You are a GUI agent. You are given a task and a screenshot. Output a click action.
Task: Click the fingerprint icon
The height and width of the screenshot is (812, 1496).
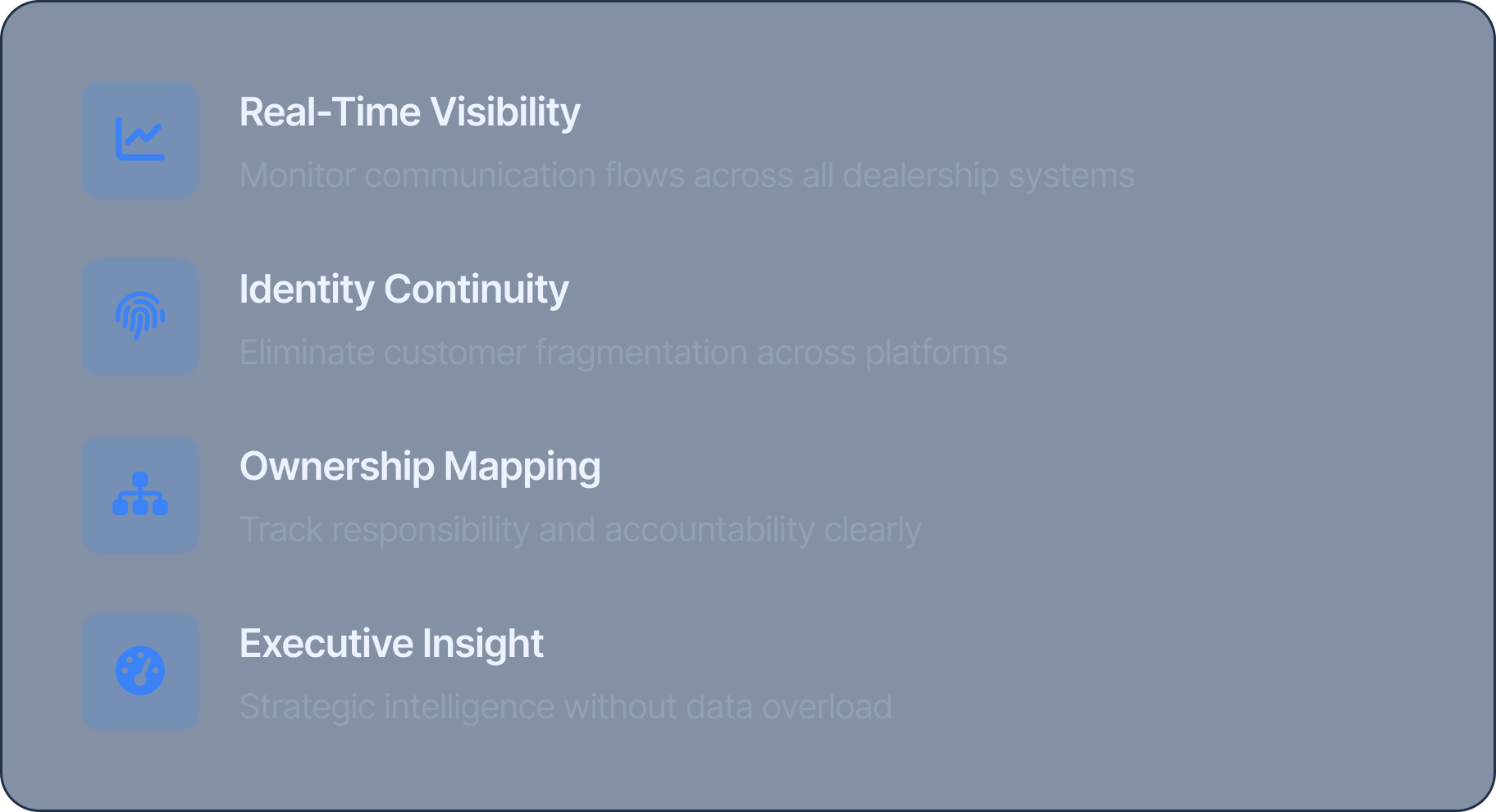140,317
